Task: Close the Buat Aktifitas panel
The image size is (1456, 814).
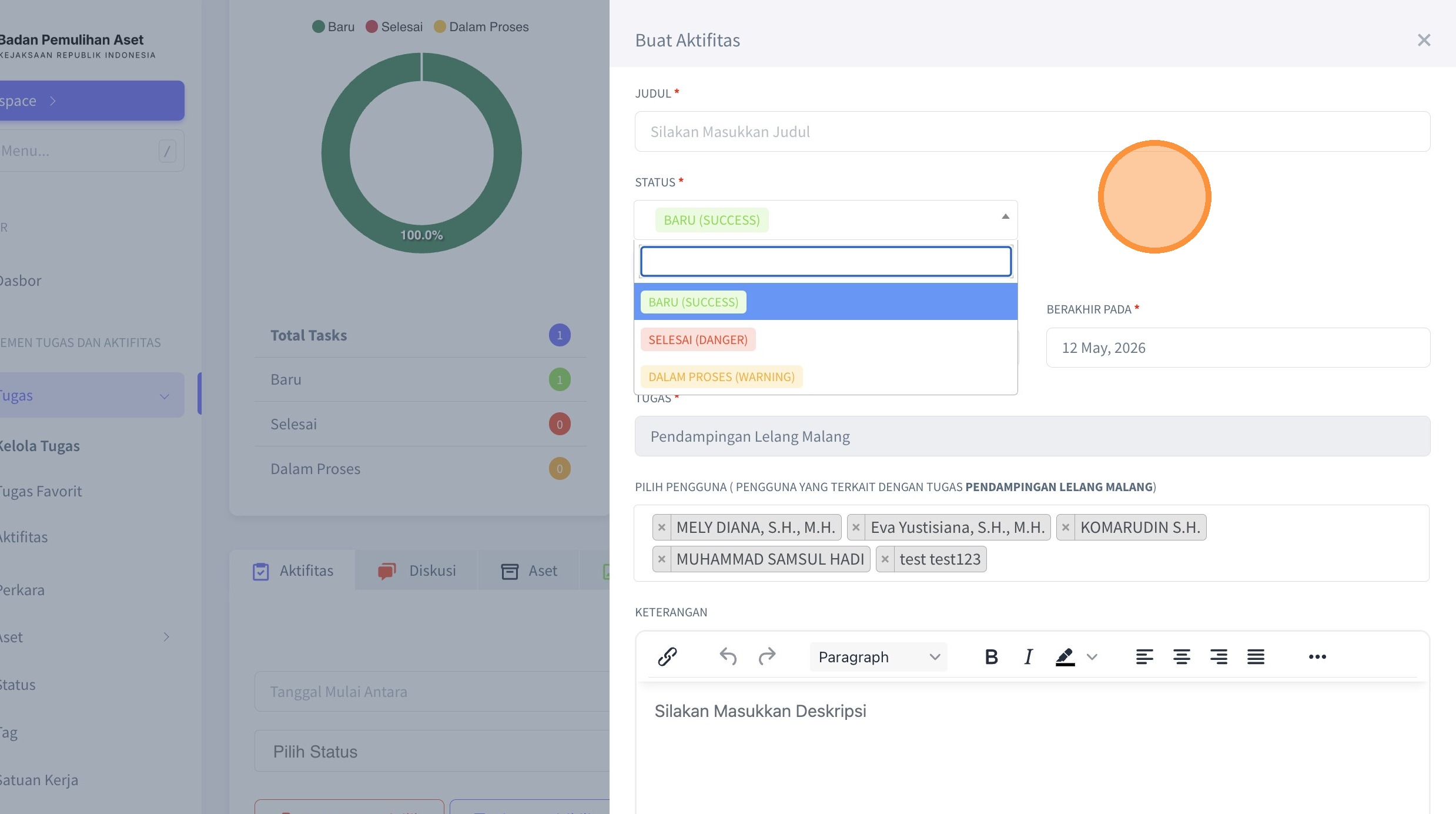Action: pos(1423,40)
